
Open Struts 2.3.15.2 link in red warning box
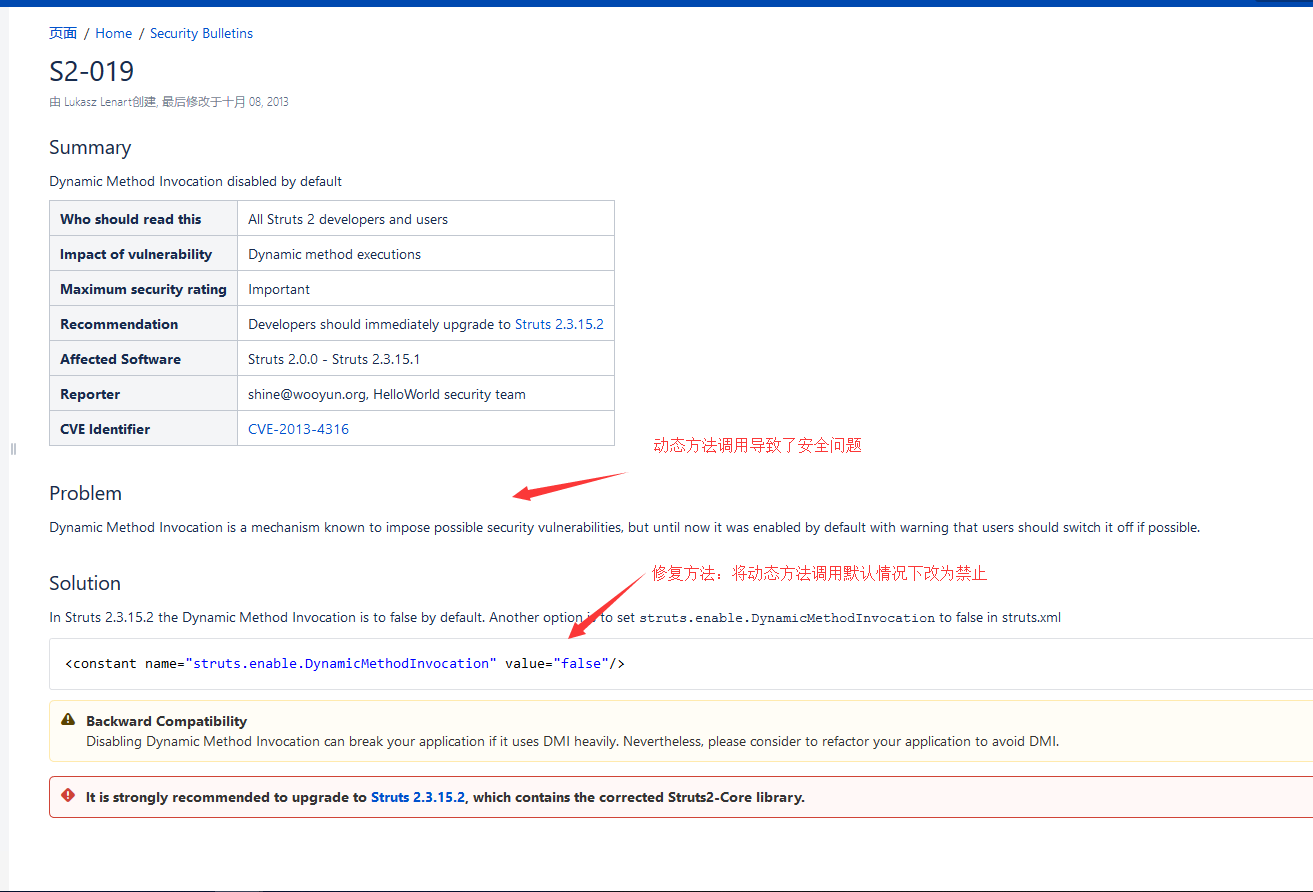(x=418, y=797)
